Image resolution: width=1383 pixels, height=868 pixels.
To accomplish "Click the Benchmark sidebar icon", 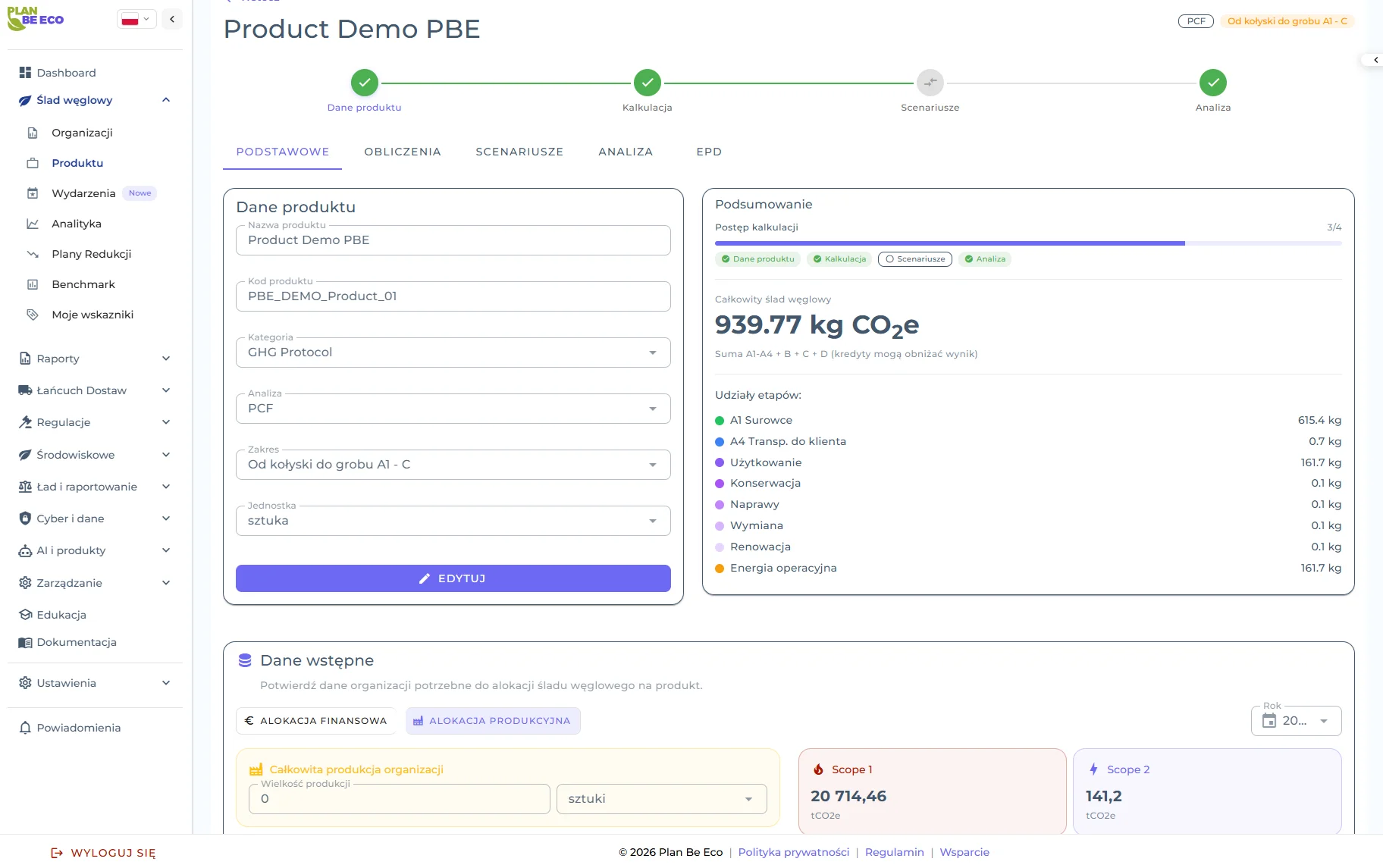I will click(33, 284).
